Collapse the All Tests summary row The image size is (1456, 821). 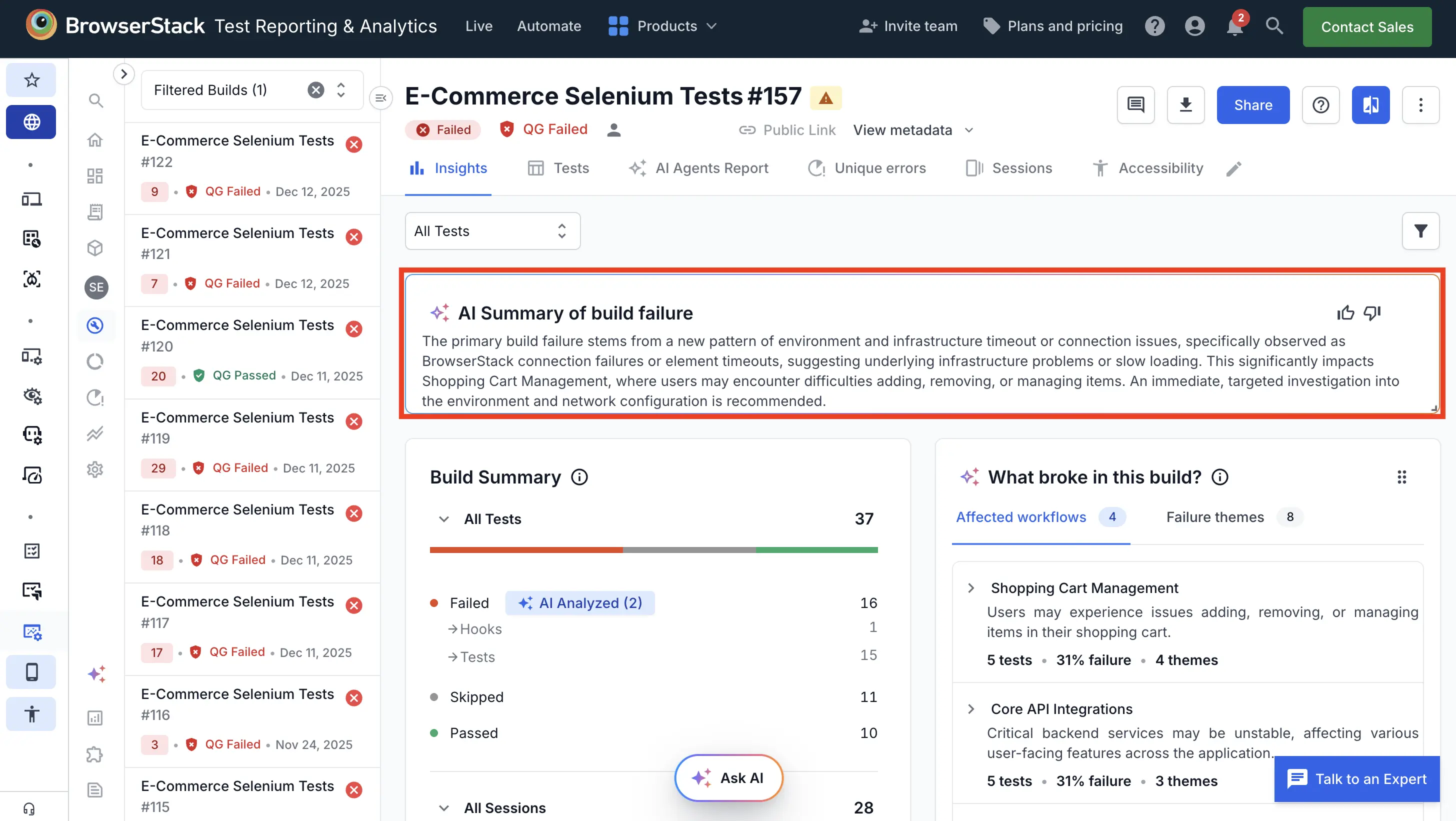click(444, 518)
